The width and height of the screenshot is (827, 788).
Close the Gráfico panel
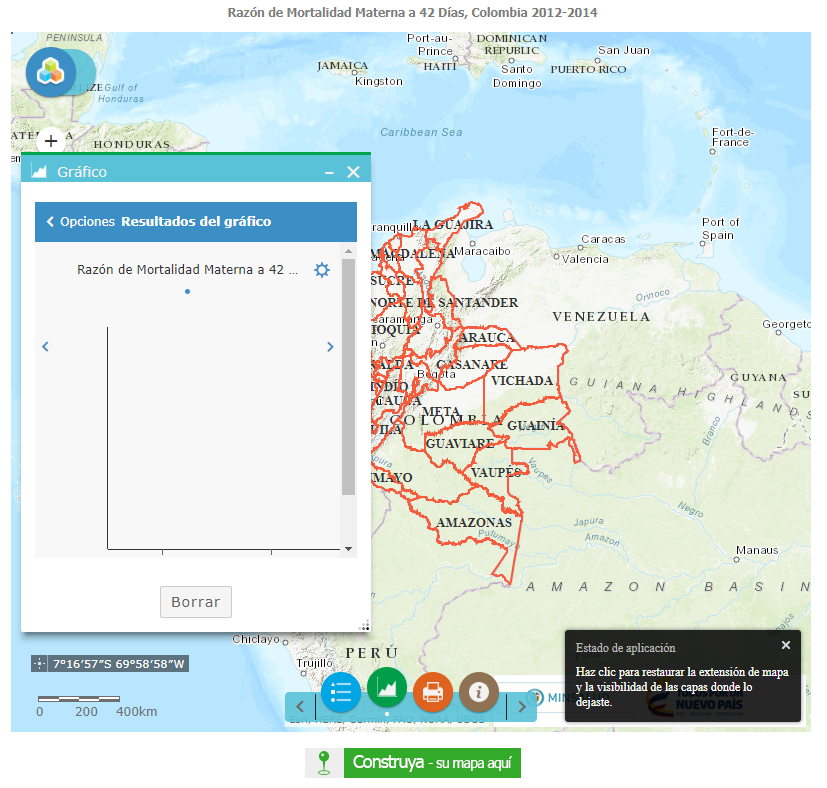click(353, 172)
